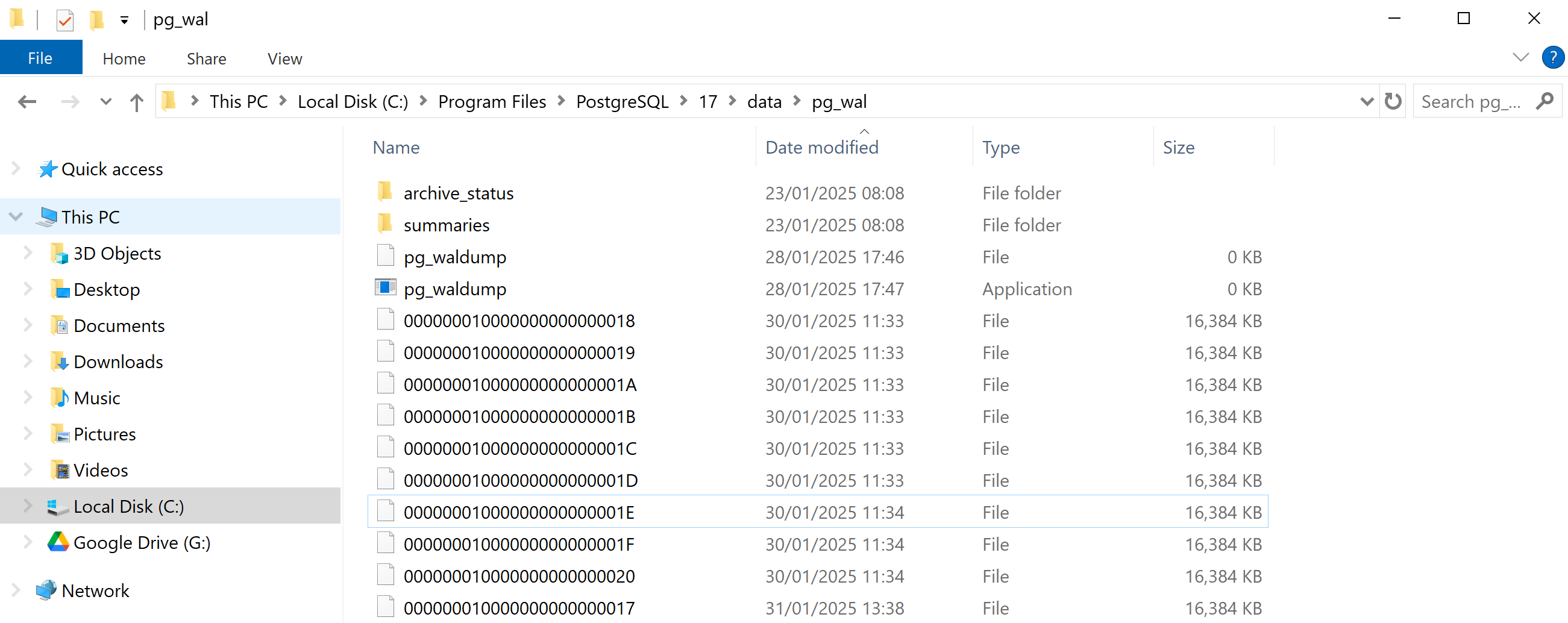Open the recent locations dropdown
1568x623 pixels.
coord(106,102)
